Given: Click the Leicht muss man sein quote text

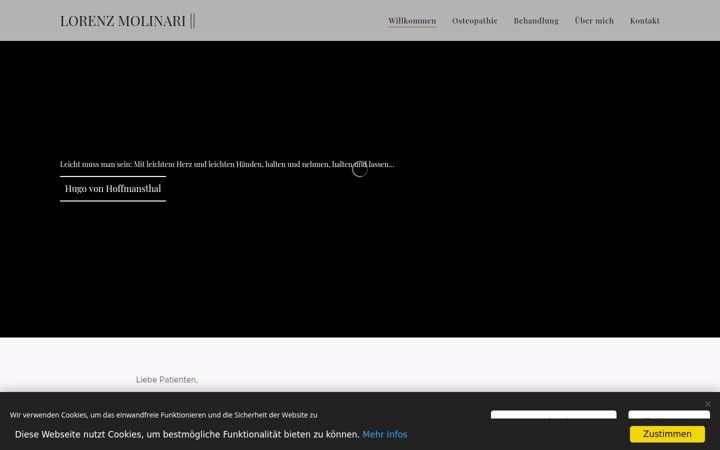Looking at the screenshot, I should coord(227,164).
